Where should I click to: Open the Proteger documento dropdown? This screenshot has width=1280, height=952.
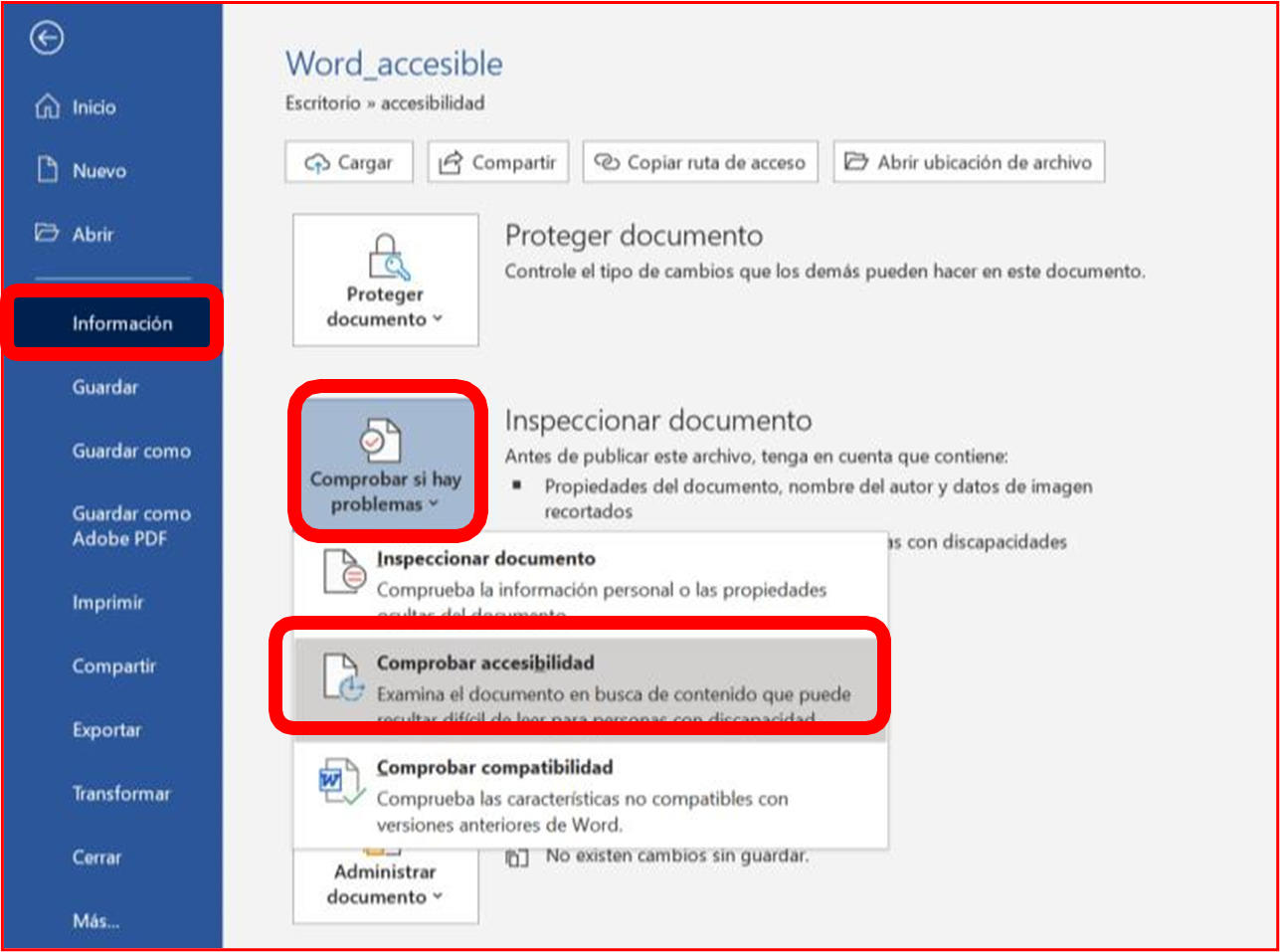(x=386, y=280)
